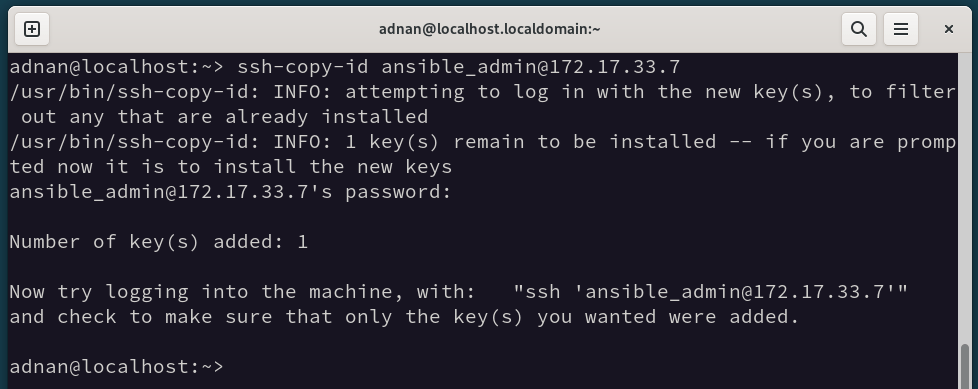Screen dimensions: 978x389
Task: Click the 'attempting to log in' INFO line
Action: (482, 92)
